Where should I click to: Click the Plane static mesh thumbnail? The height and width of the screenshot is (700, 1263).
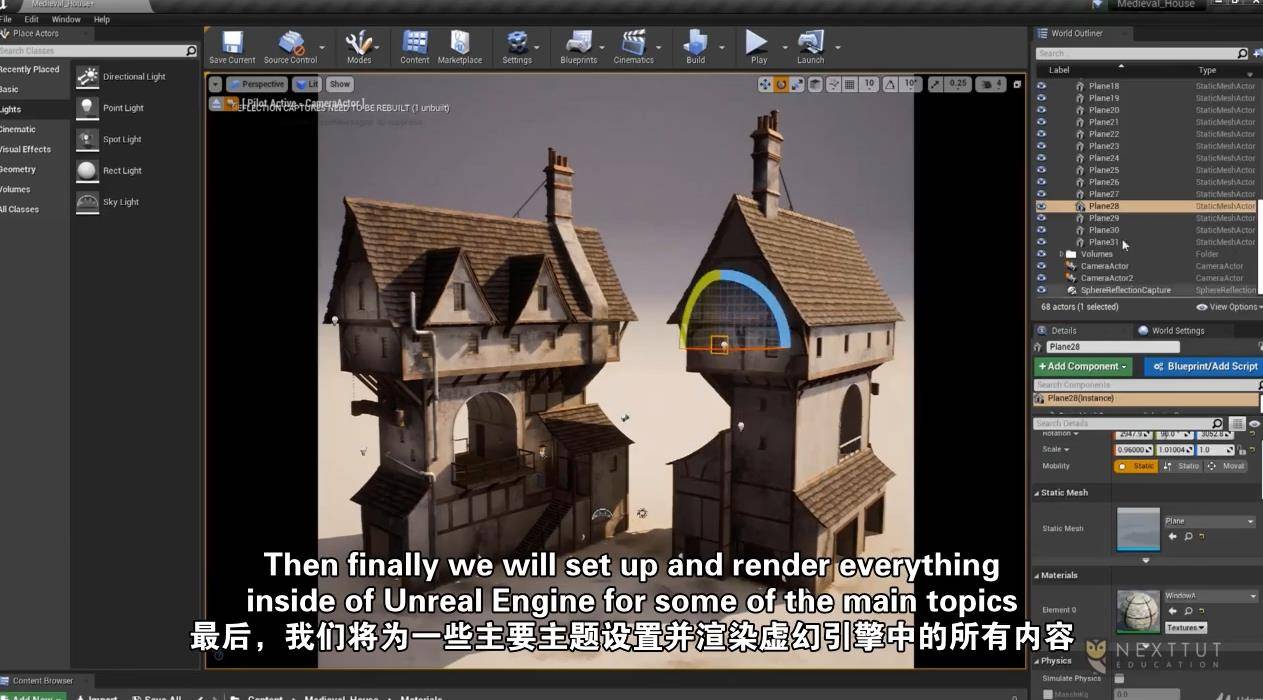click(x=1138, y=529)
